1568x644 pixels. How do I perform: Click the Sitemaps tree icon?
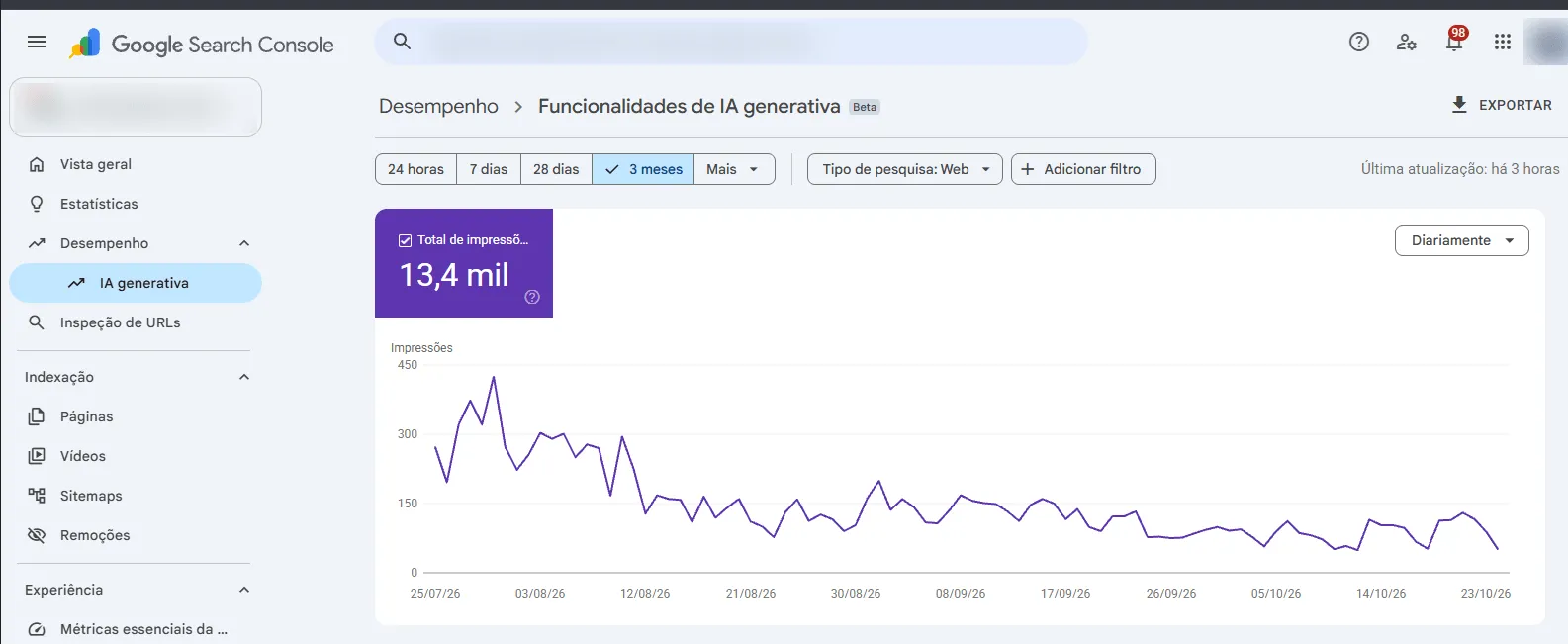[37, 496]
